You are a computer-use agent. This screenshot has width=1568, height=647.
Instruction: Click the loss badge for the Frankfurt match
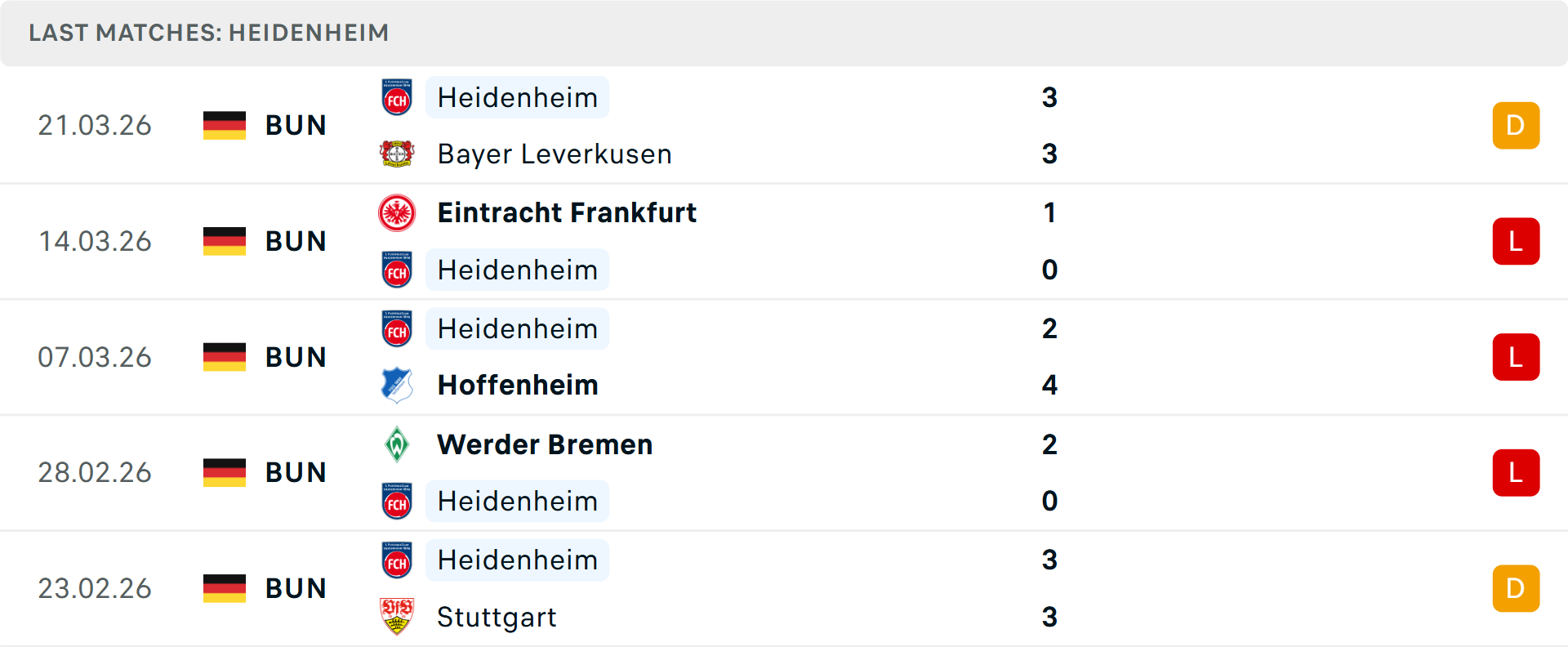1516,242
